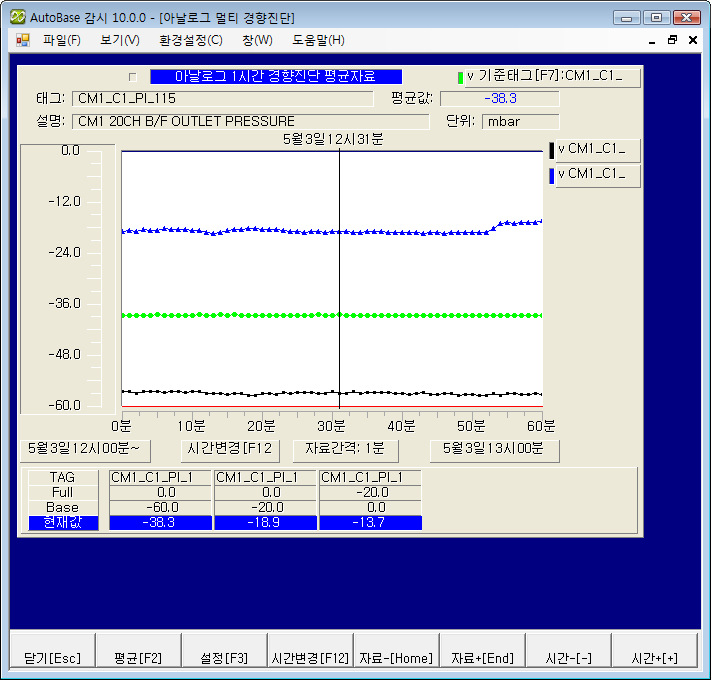Toggle the black series legend button CM1_C1_

click(x=598, y=150)
